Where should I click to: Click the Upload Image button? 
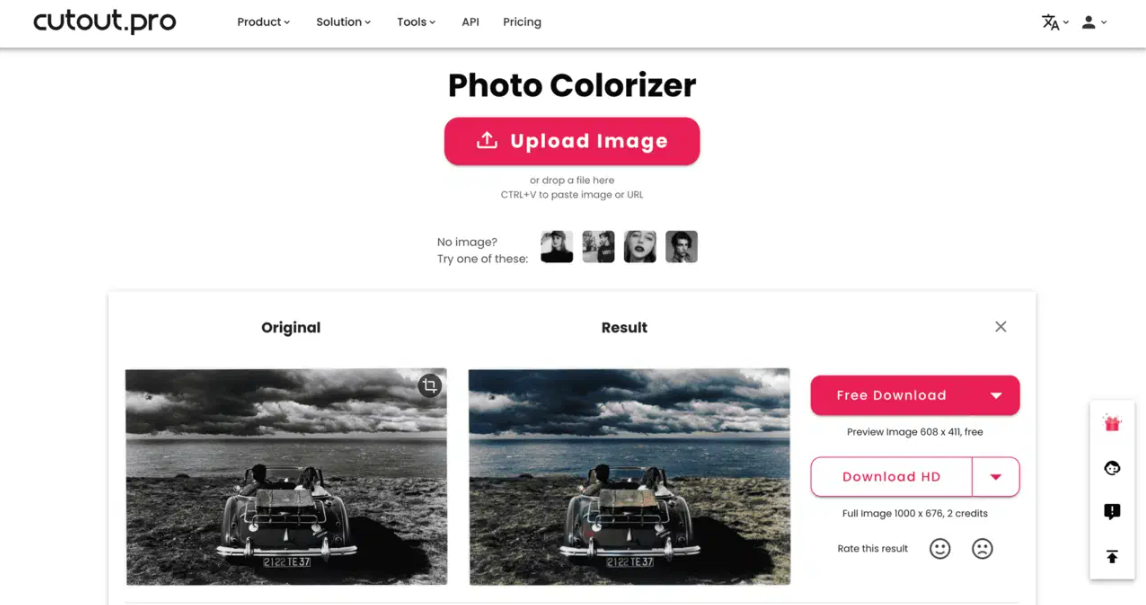572,141
